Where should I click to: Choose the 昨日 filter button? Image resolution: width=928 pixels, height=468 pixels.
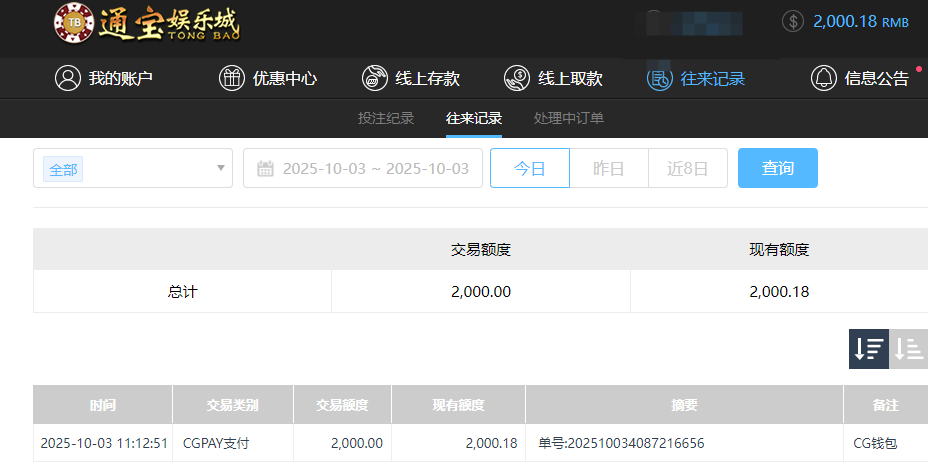click(609, 168)
